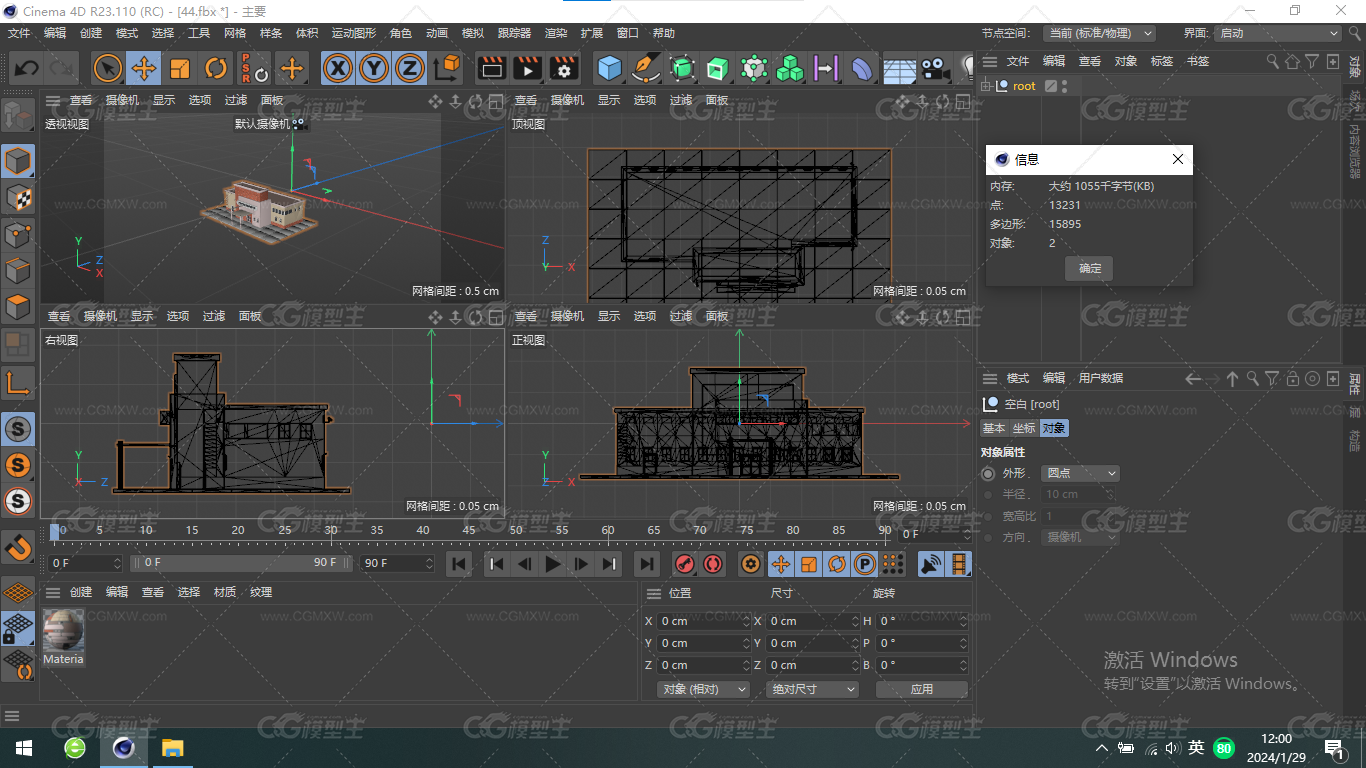1366x768 pixels.
Task: Click the 应用 coordinates button
Action: click(x=922, y=689)
